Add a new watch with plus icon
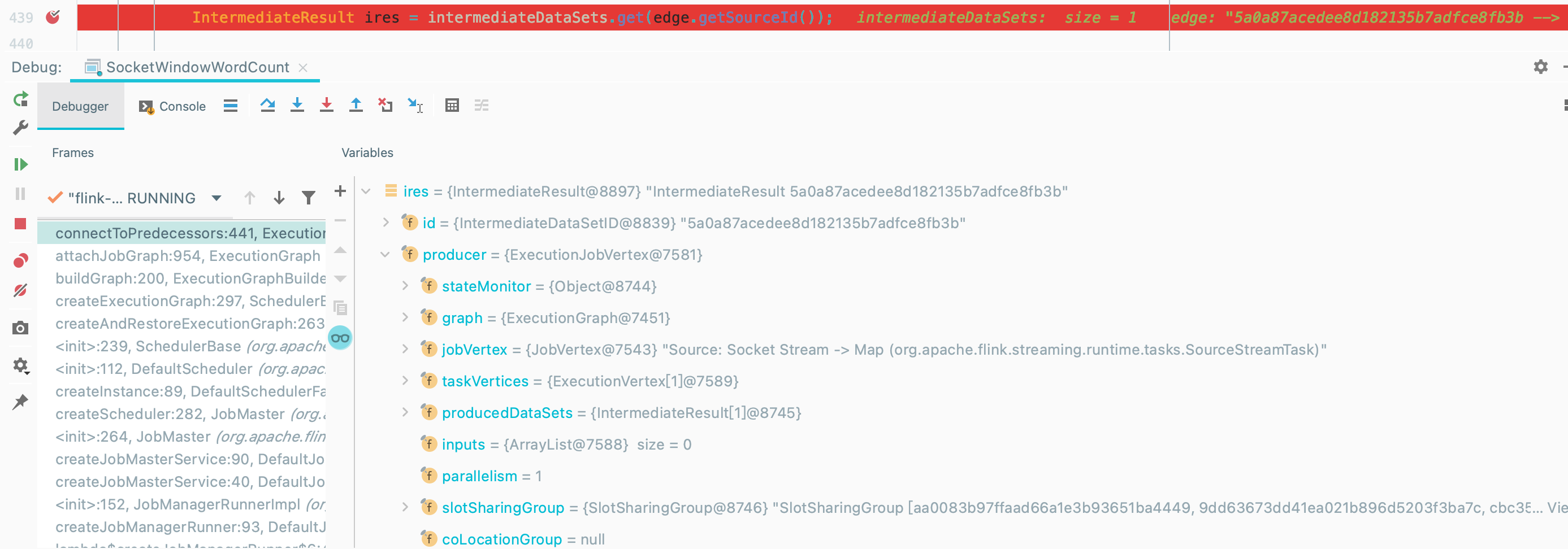 [341, 191]
